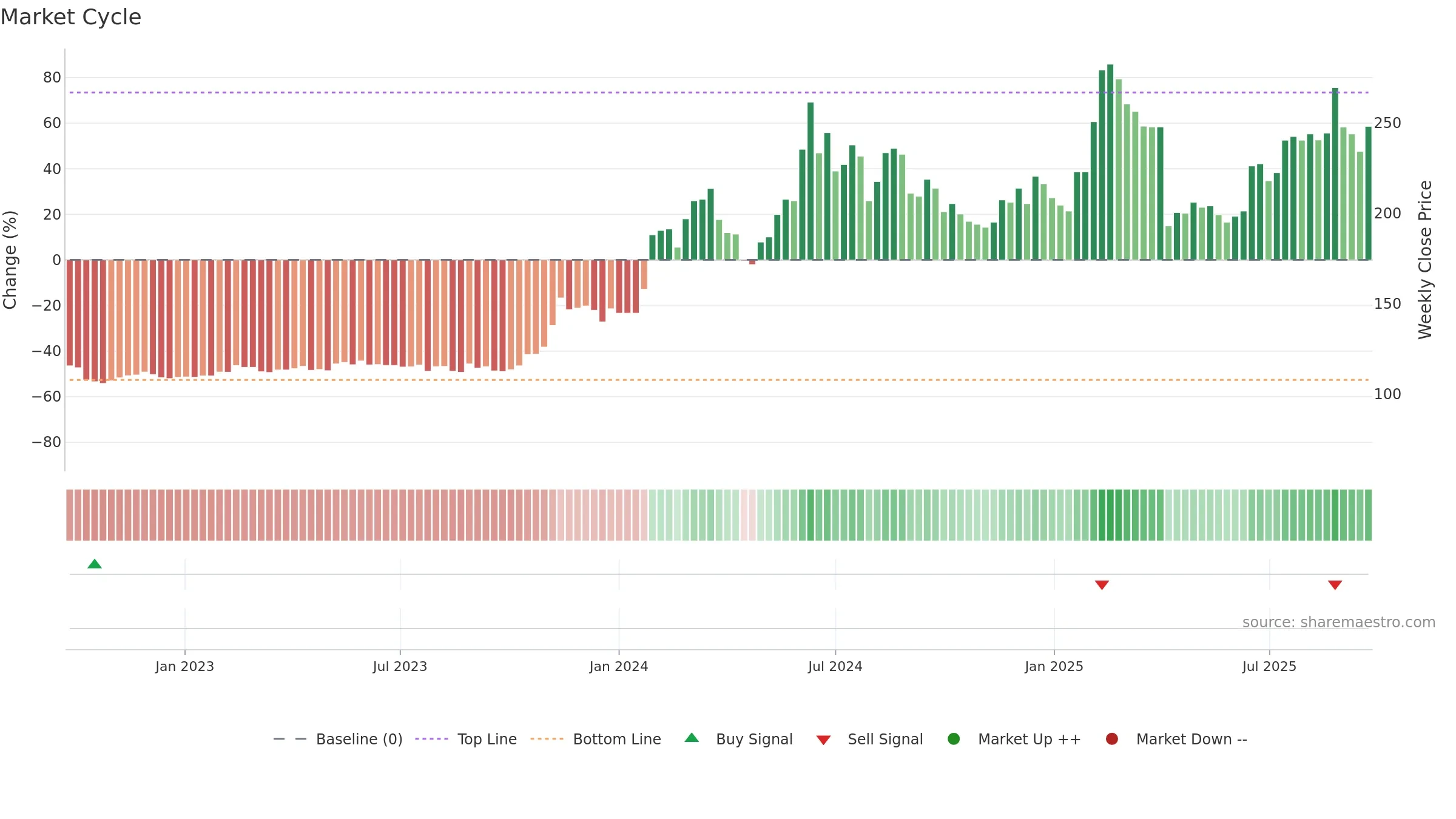Toggle the Market Up ++ legend entry
Screen dimensions: 1456x819
coord(1014,739)
